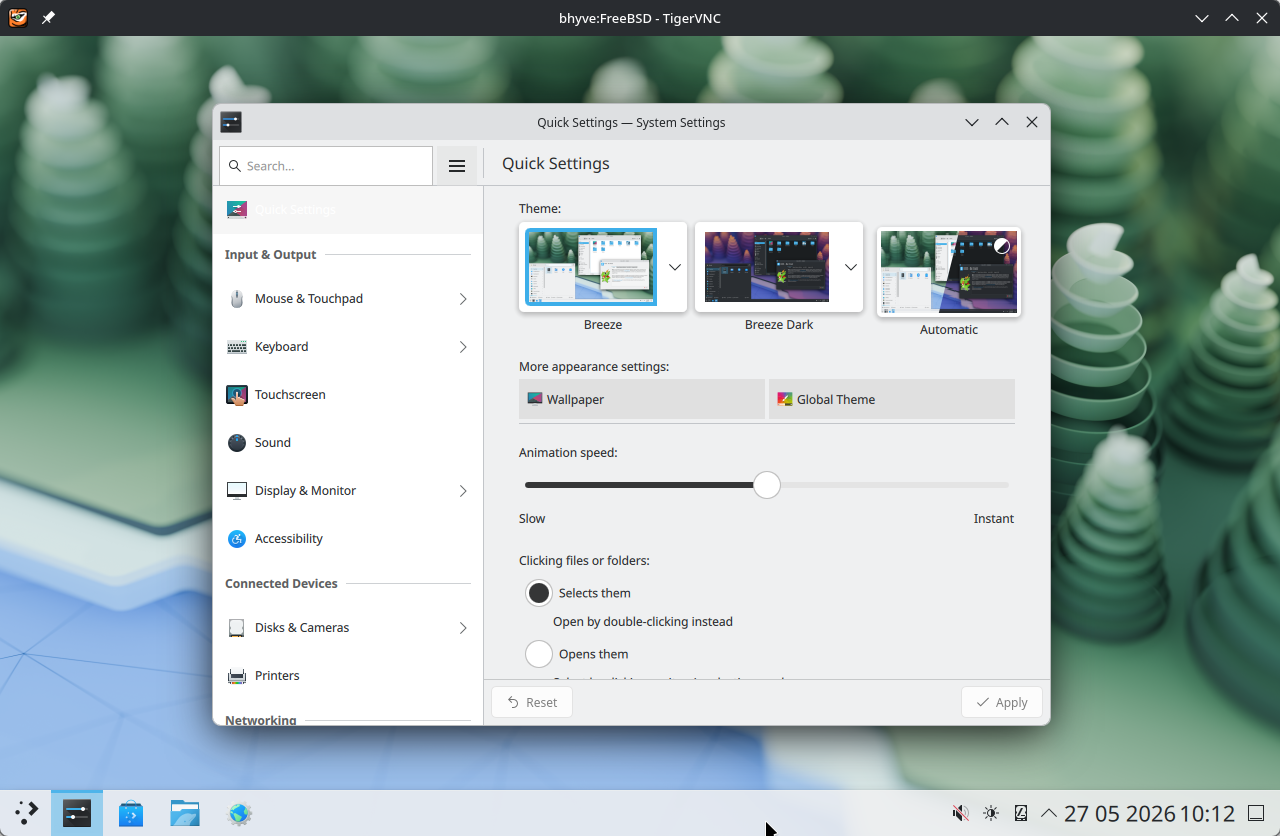Click the Reset button
Viewport: 1280px width, 836px height.
532,702
